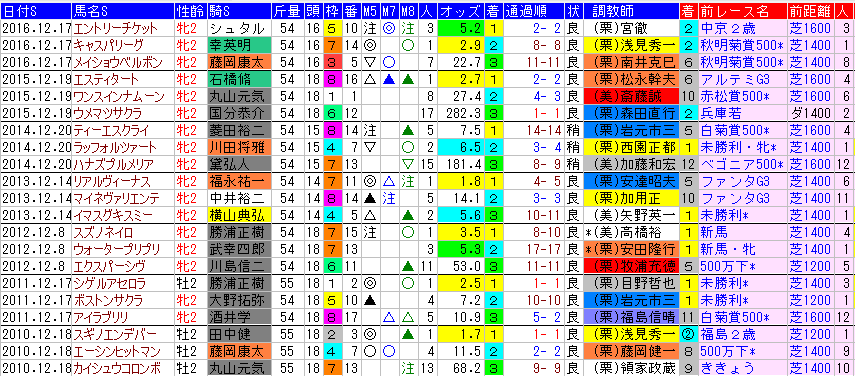Sort by the 馬名S column header
The image size is (855, 376).
coord(122,11)
